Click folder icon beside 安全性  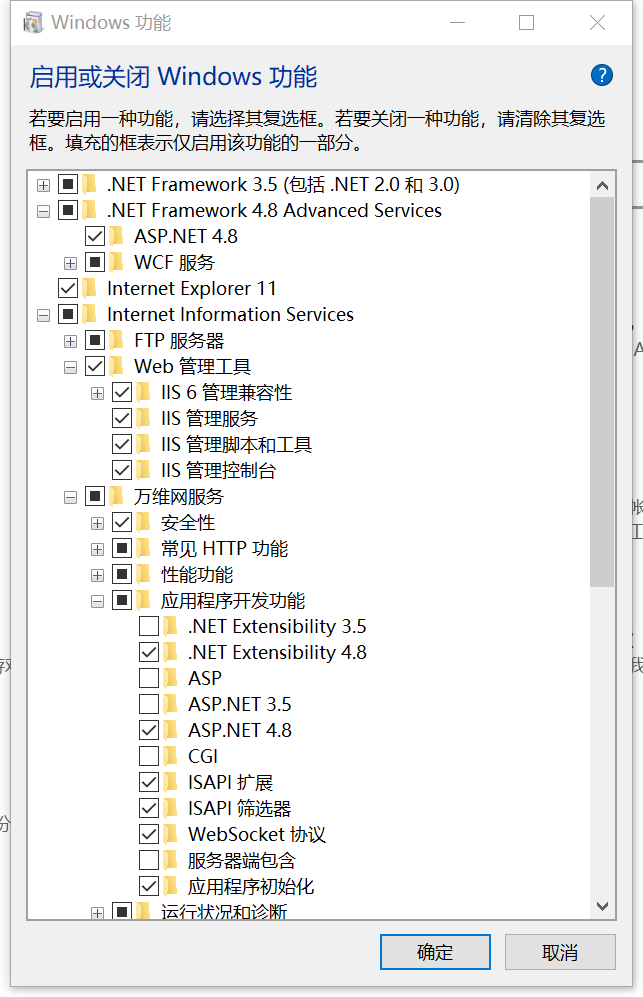click(144, 523)
